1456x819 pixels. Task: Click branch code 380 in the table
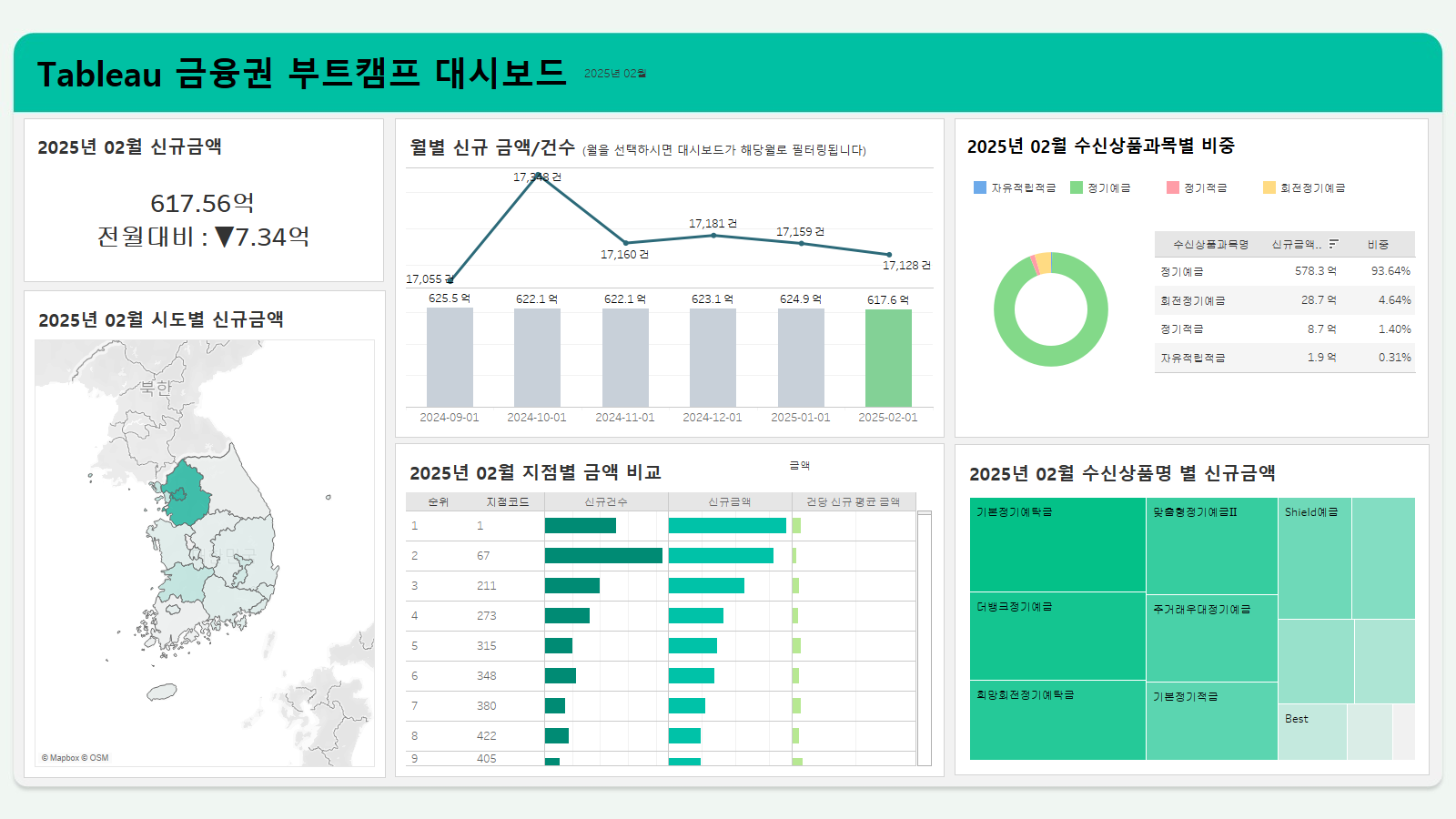click(487, 706)
